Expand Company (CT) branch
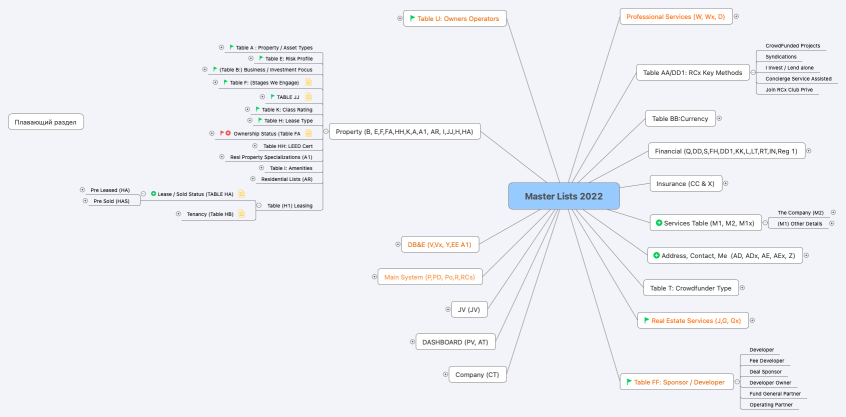846x417 pixels. pyautogui.click(x=446, y=374)
